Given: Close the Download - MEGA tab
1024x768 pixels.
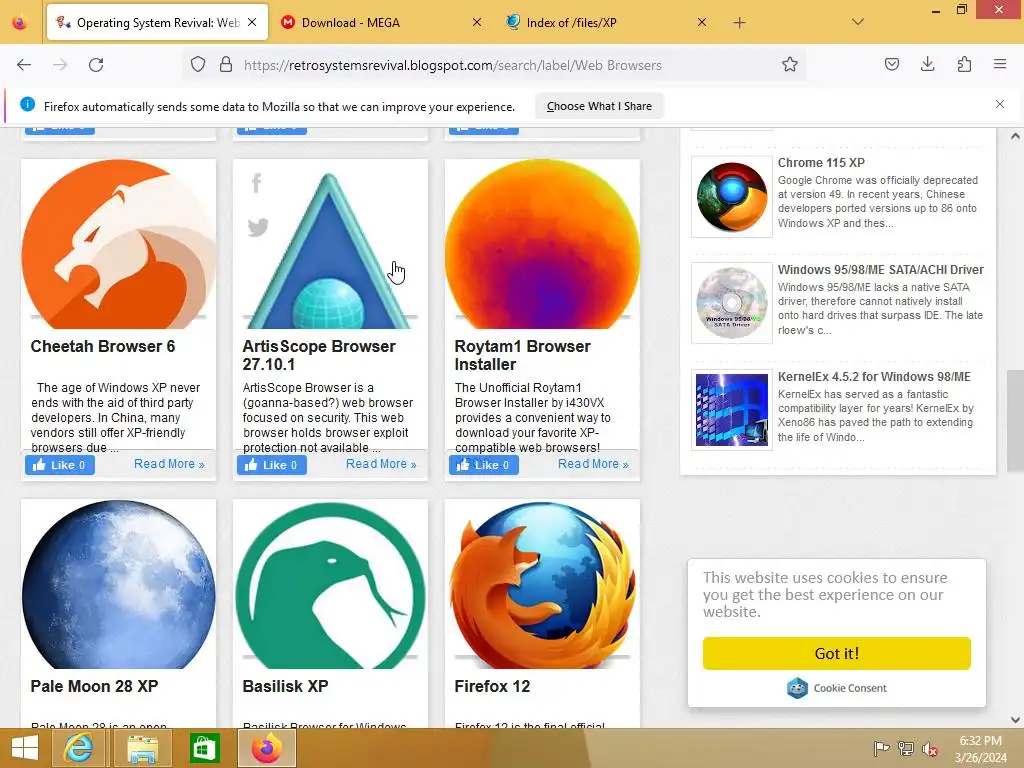Looking at the screenshot, I should [477, 22].
